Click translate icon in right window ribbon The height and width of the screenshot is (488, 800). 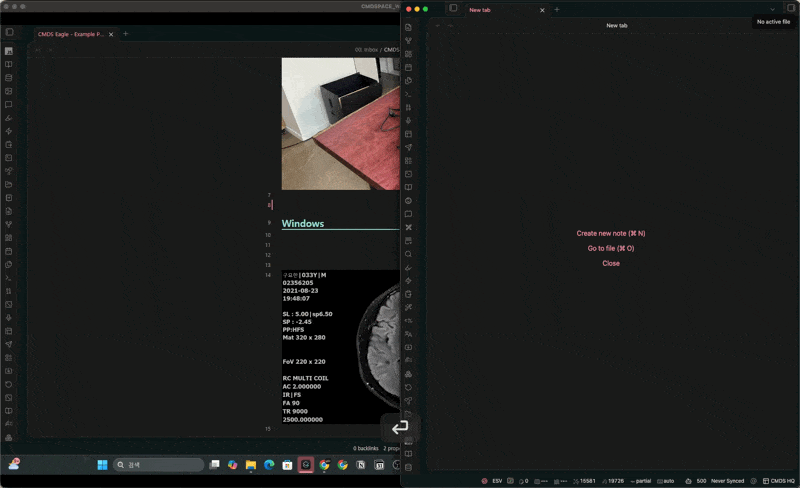tap(408, 334)
